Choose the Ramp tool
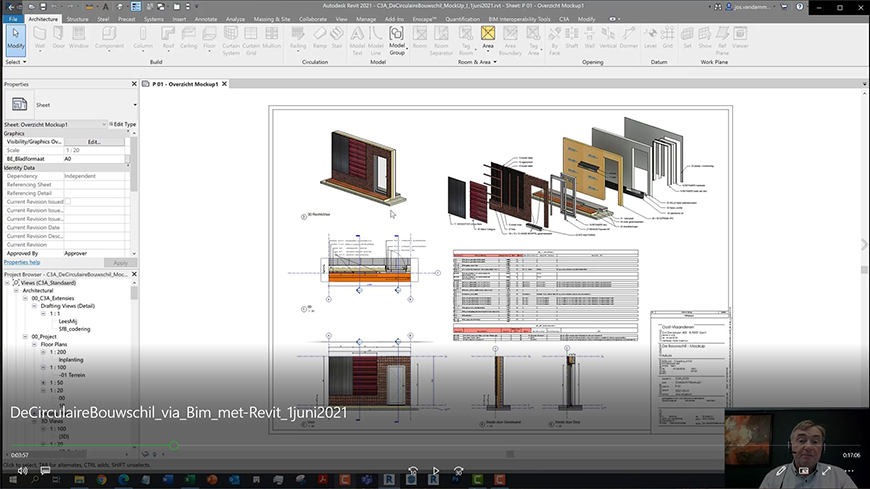Image resolution: width=870 pixels, height=489 pixels. click(x=320, y=38)
